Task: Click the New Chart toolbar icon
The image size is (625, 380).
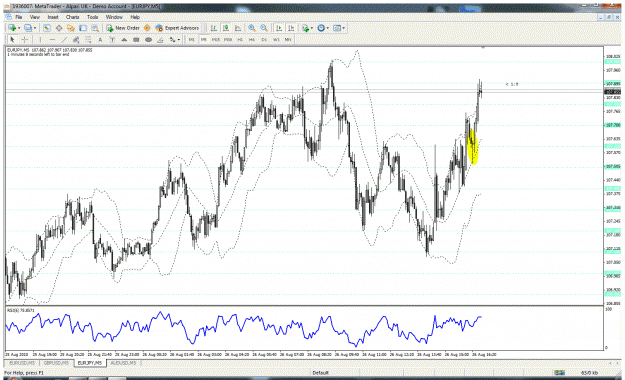Action: point(12,28)
